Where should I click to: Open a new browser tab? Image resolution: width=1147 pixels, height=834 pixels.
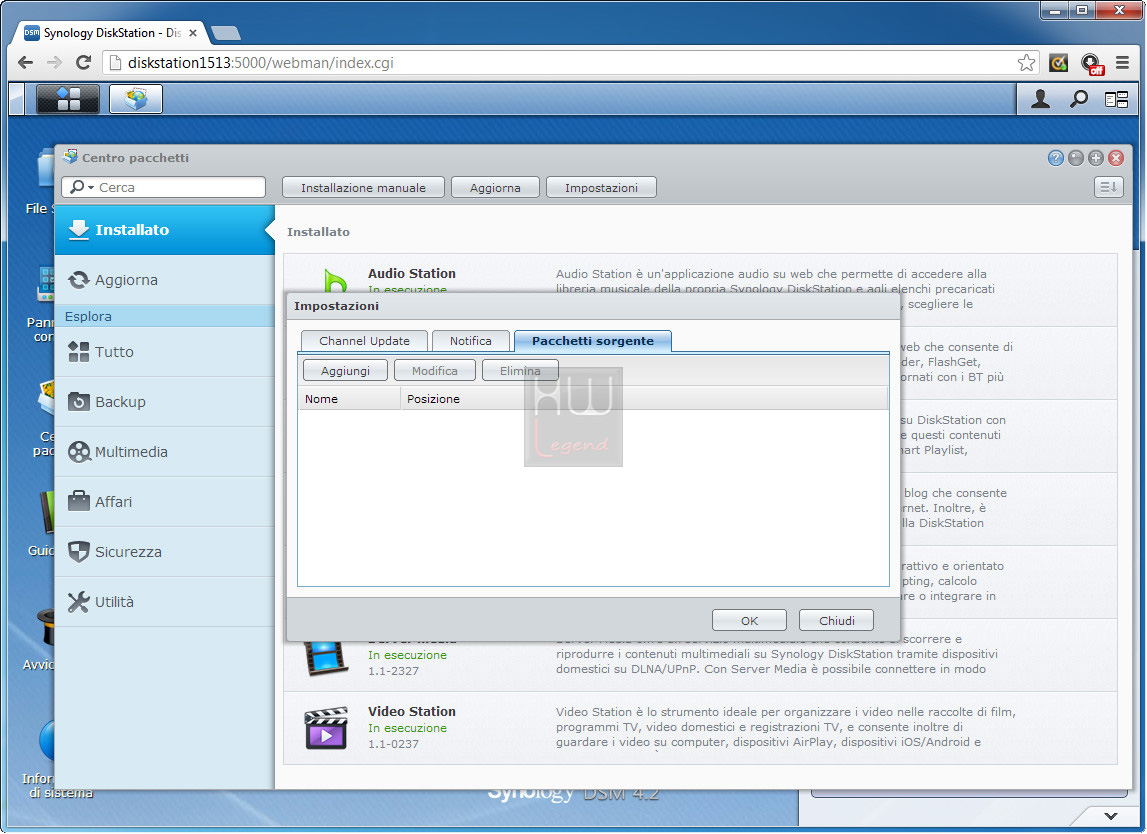(225, 33)
